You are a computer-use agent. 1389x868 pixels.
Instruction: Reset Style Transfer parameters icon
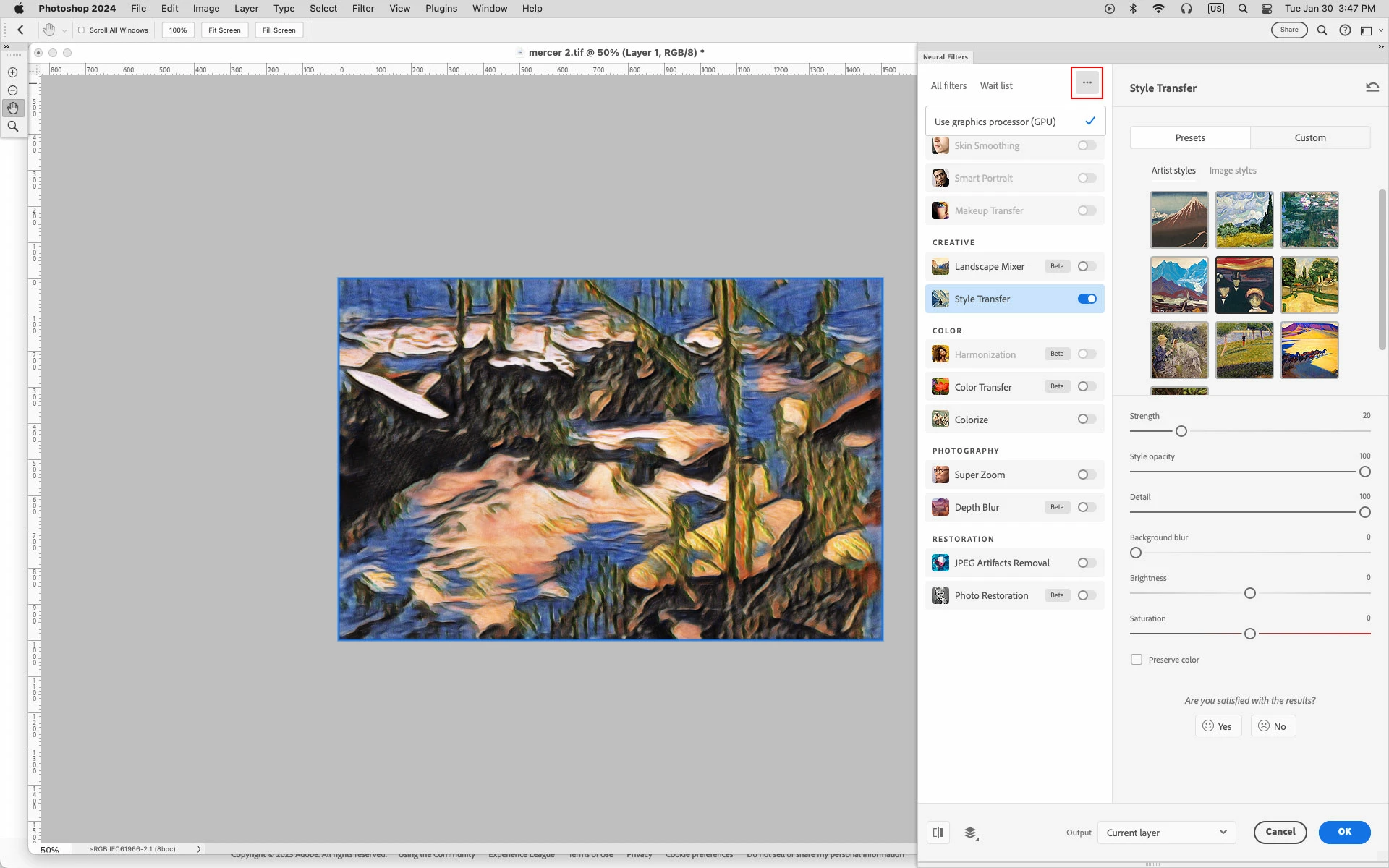1372,88
